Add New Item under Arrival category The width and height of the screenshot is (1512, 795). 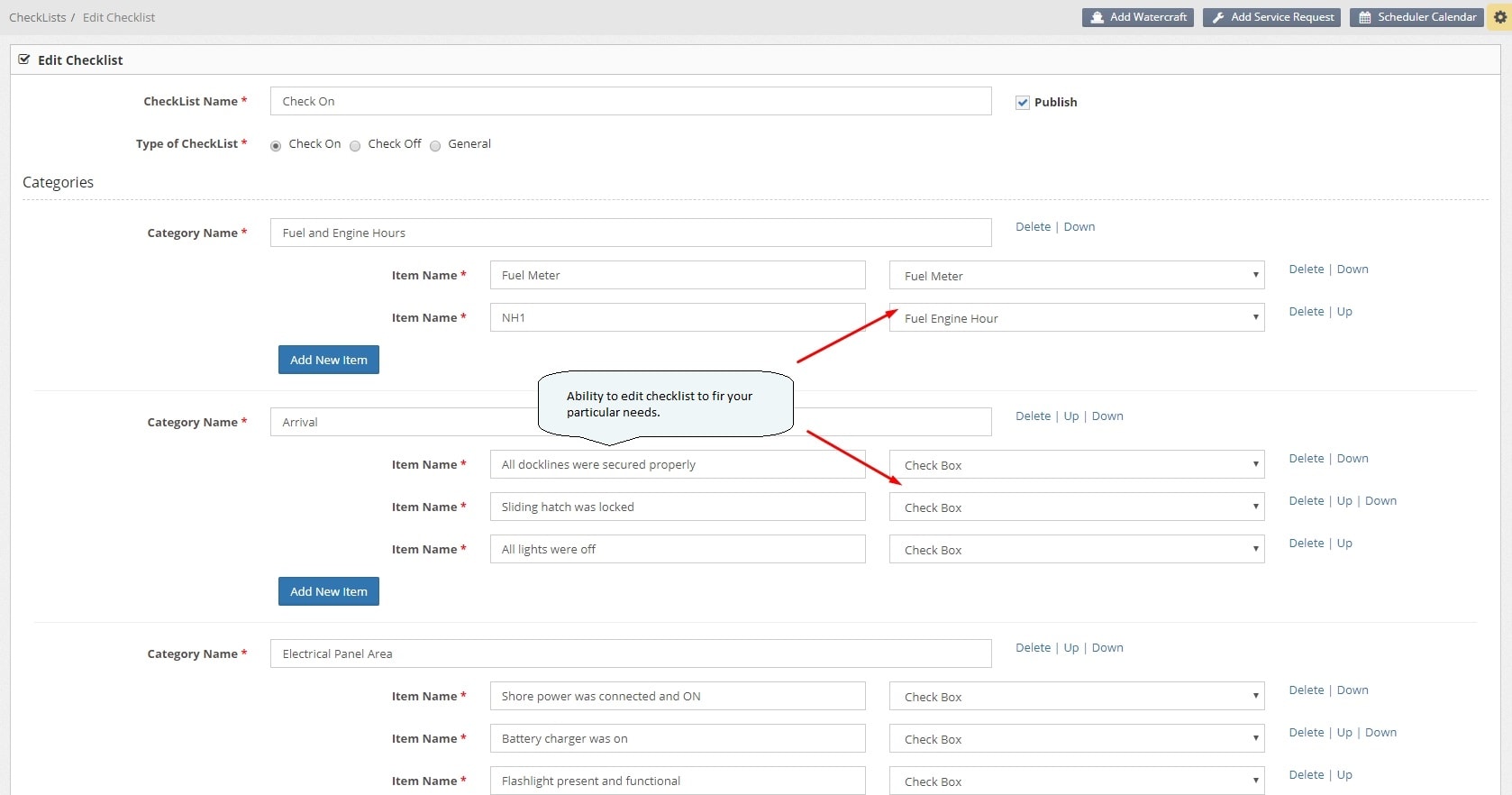pyautogui.click(x=328, y=591)
